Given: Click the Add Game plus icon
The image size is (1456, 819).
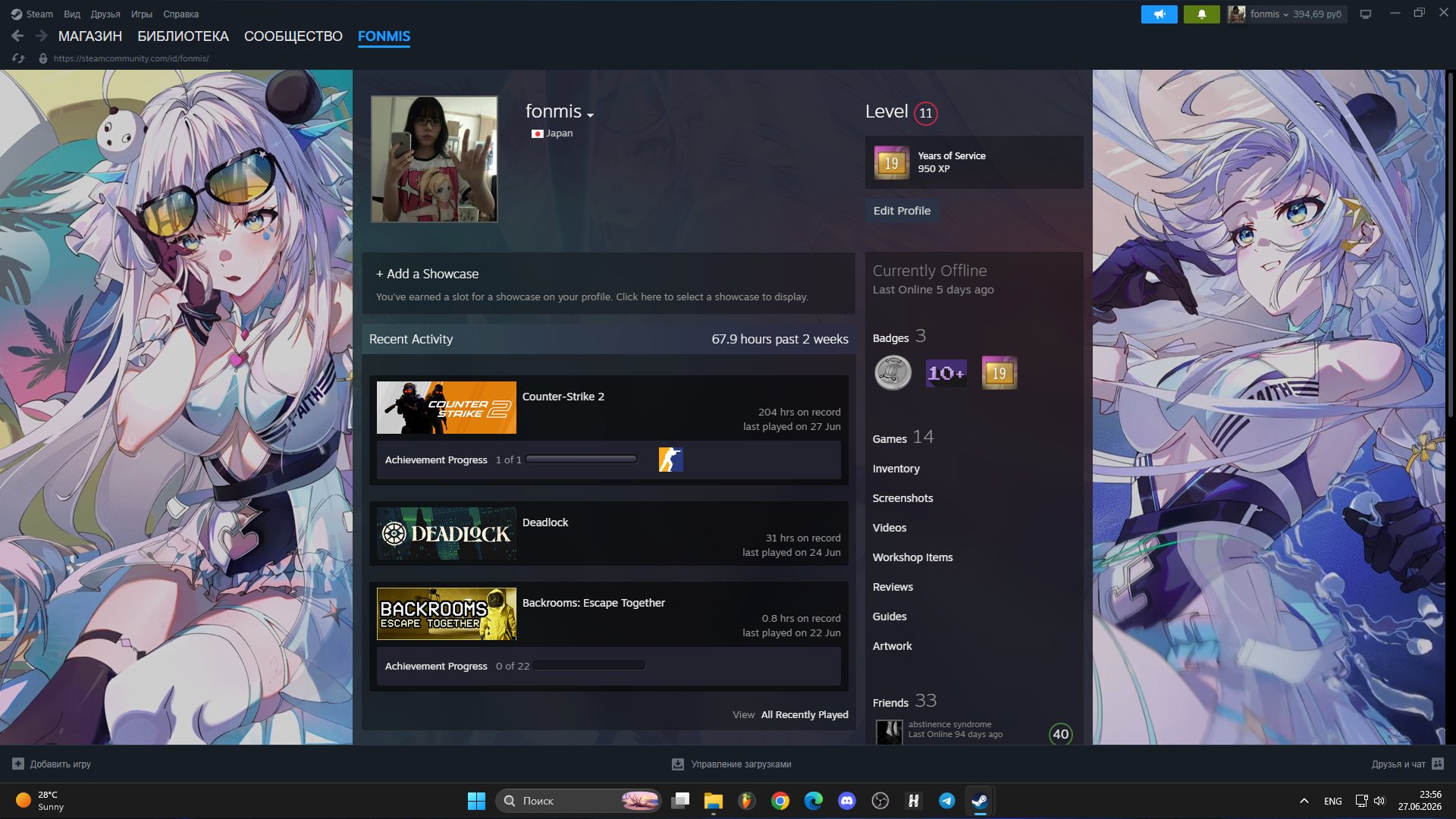Looking at the screenshot, I should (18, 764).
